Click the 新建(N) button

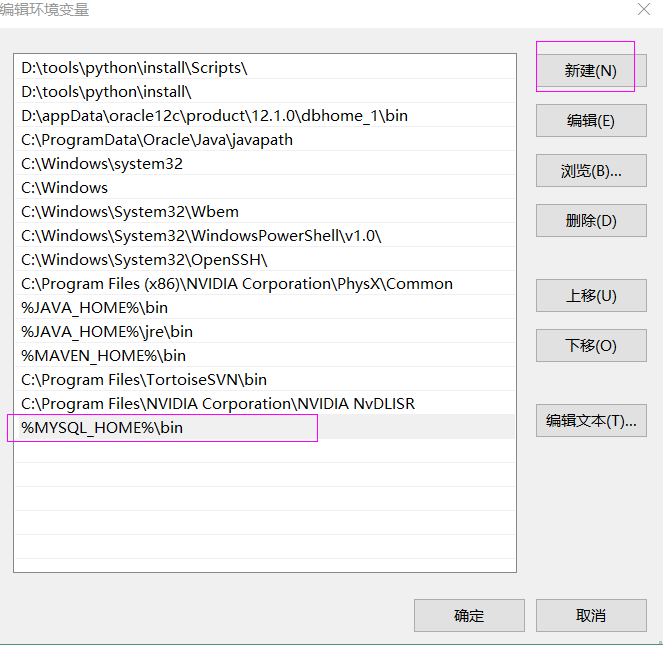coord(591,71)
